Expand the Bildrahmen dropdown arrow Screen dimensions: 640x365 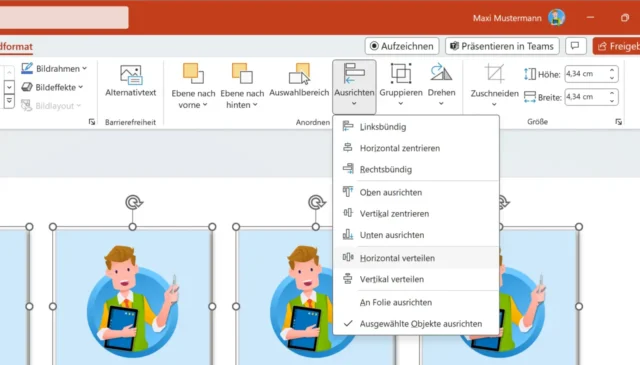[x=84, y=69]
